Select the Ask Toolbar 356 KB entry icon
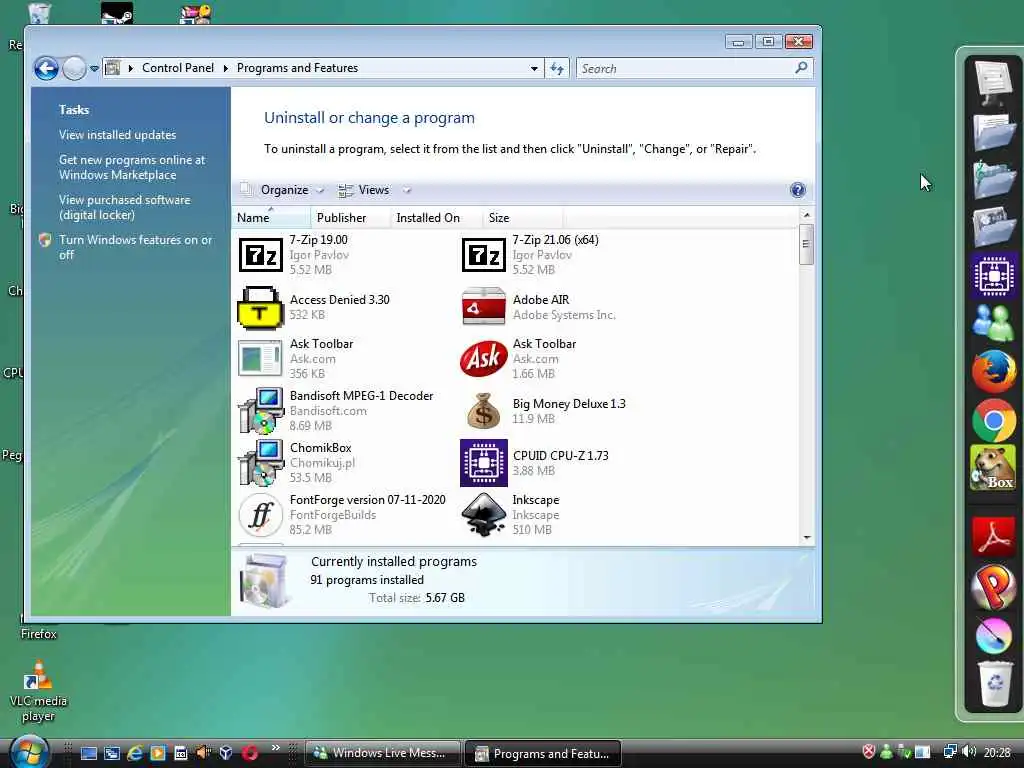1024x768 pixels. (260, 359)
